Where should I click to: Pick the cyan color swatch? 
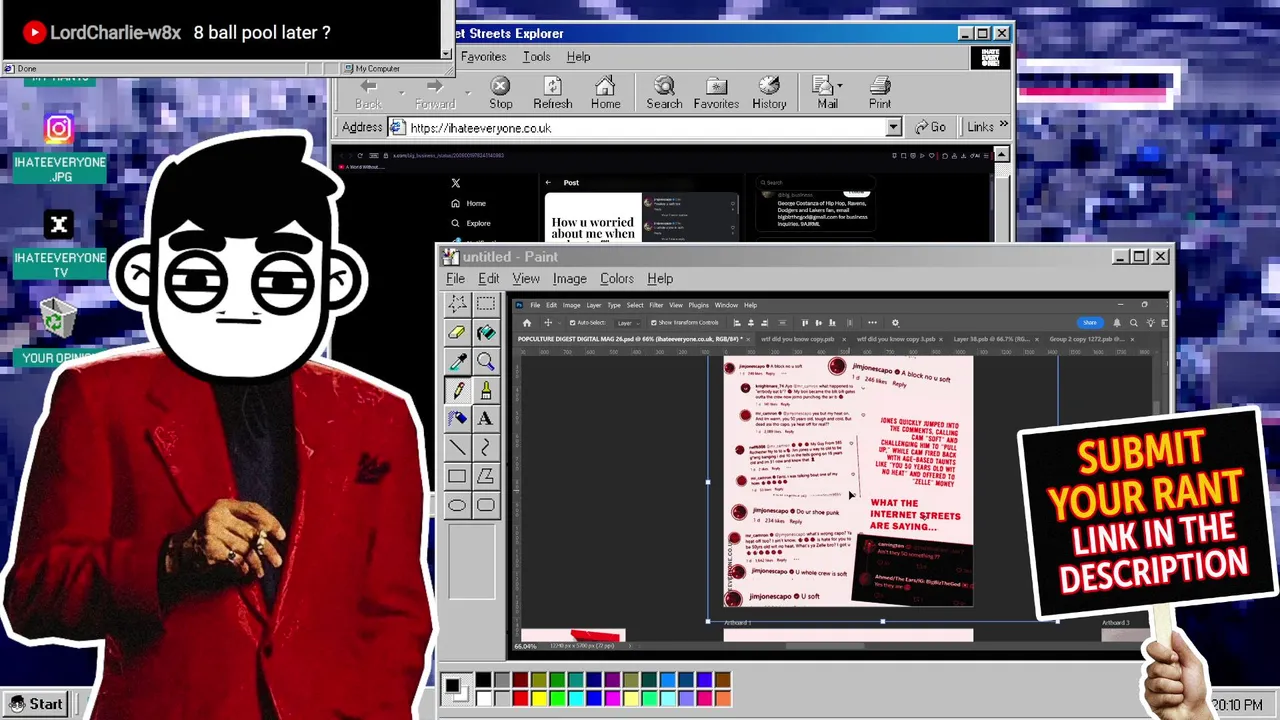(576, 698)
